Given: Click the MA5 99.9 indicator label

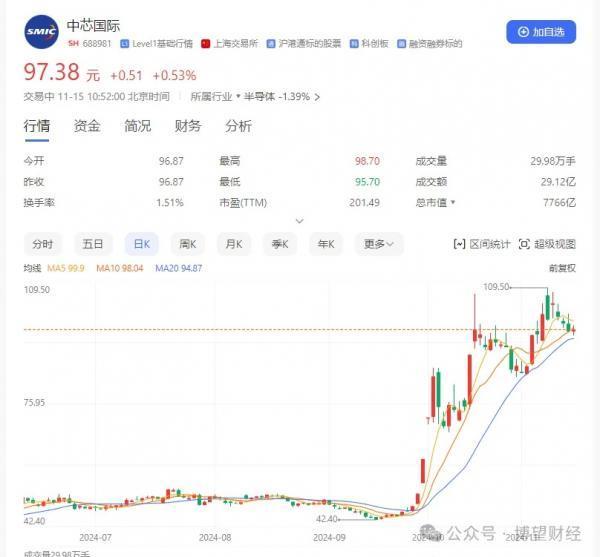Looking at the screenshot, I should [x=65, y=268].
